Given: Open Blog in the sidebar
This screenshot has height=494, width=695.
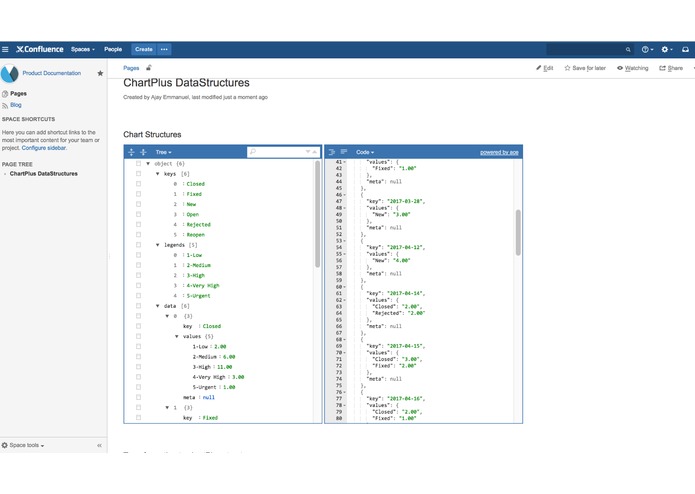Looking at the screenshot, I should (x=16, y=105).
